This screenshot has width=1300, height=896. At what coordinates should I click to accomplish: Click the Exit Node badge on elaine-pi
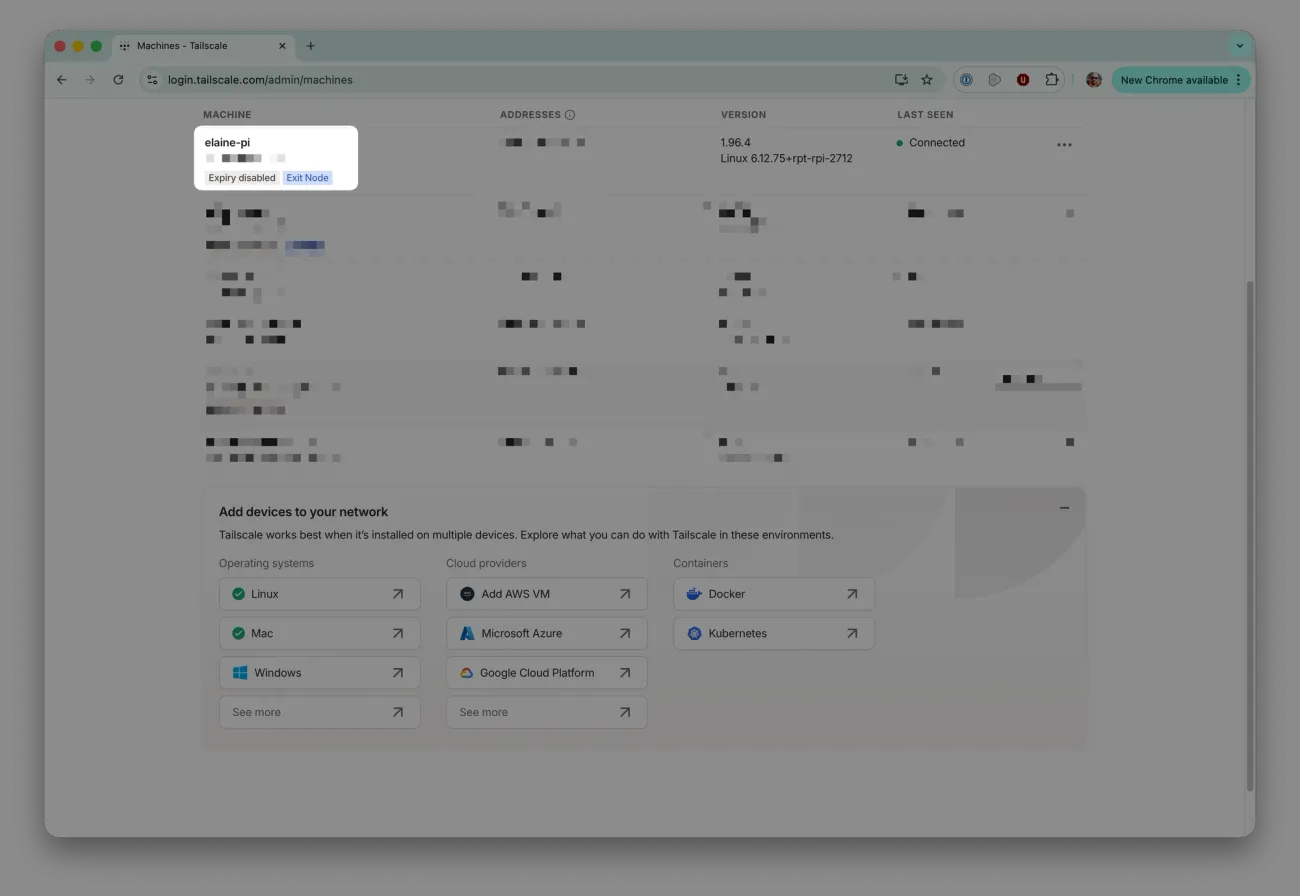(x=307, y=178)
